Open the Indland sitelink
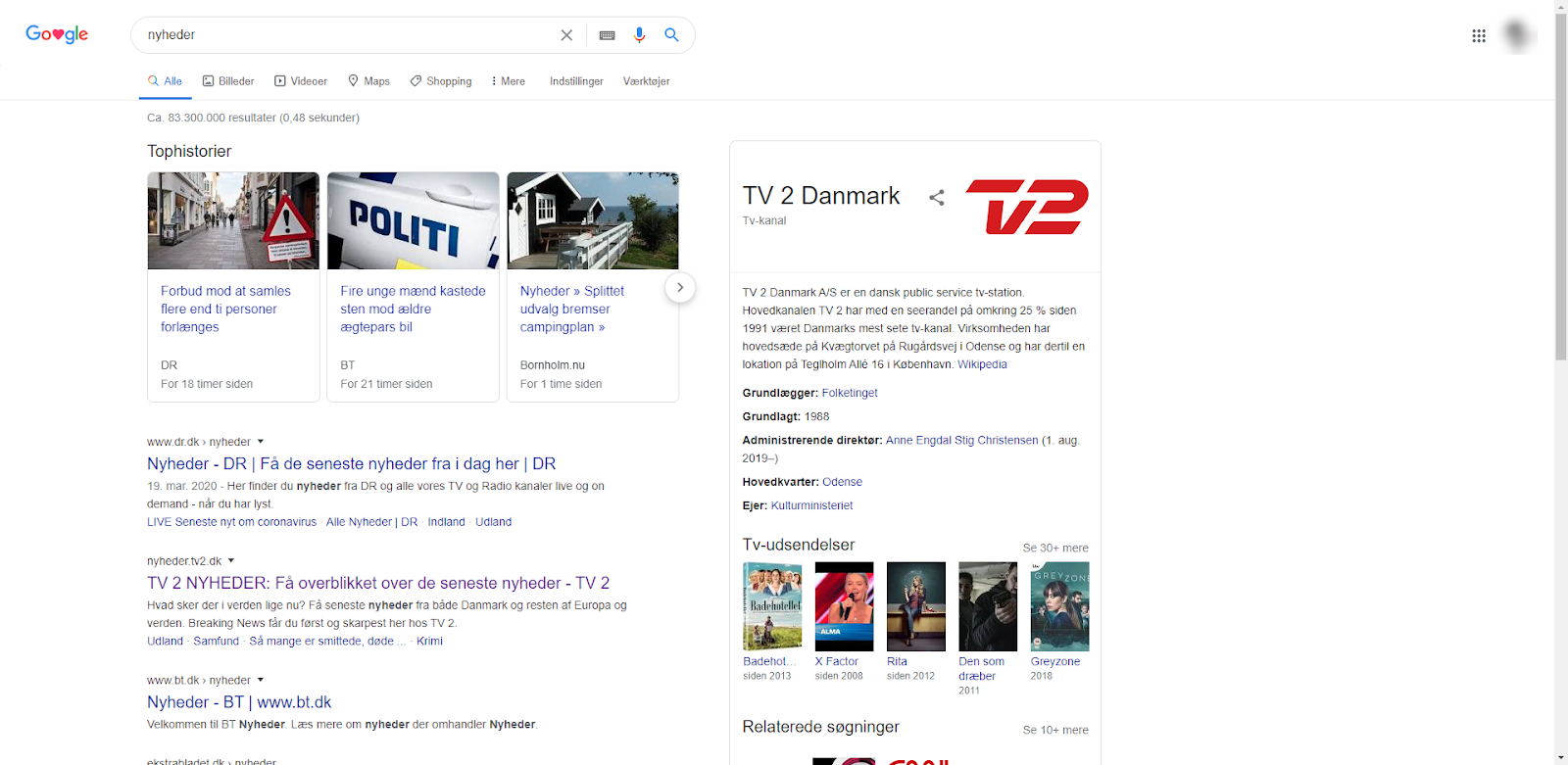This screenshot has width=1568, height=765. (x=446, y=522)
